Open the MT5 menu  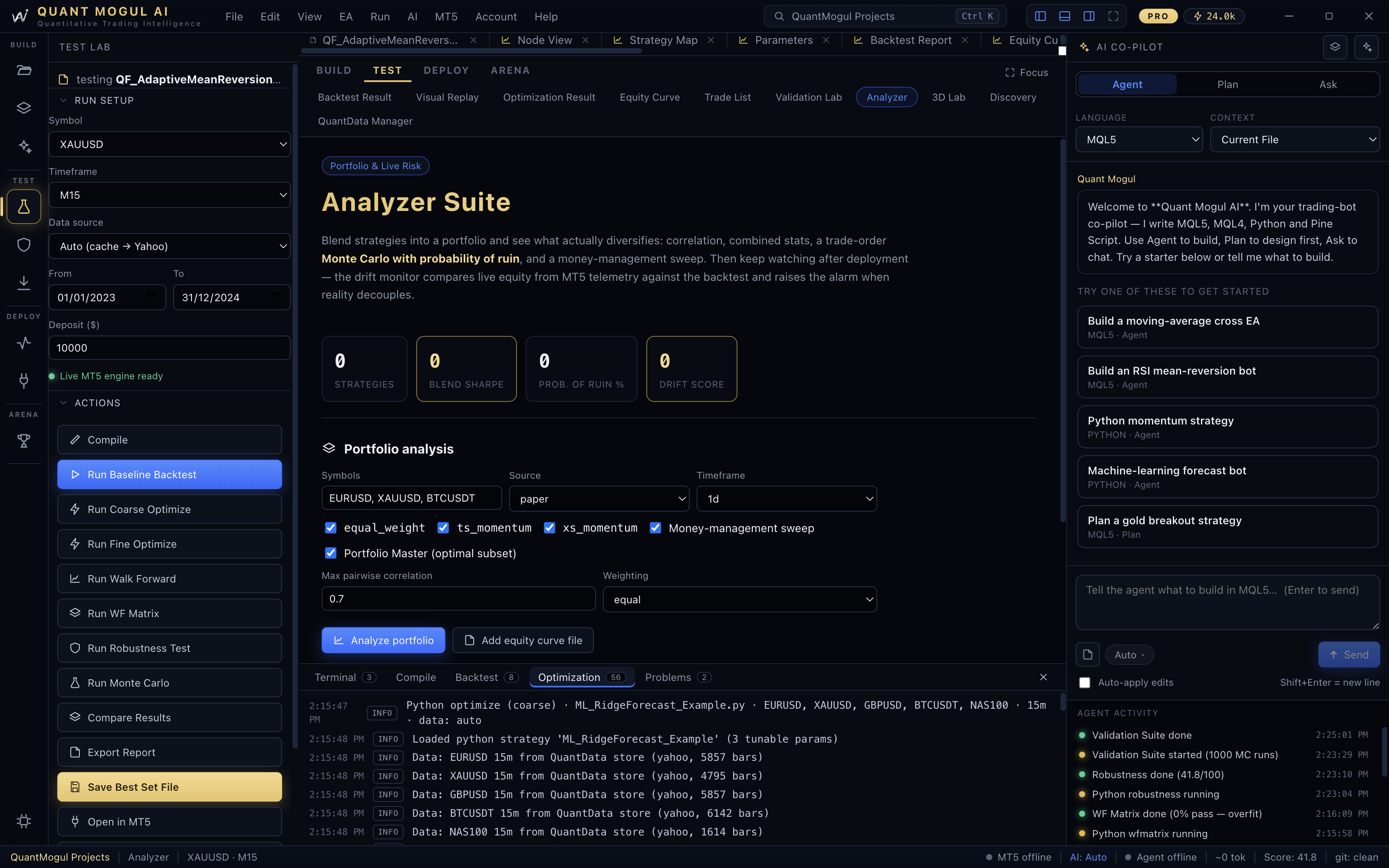coord(446,16)
